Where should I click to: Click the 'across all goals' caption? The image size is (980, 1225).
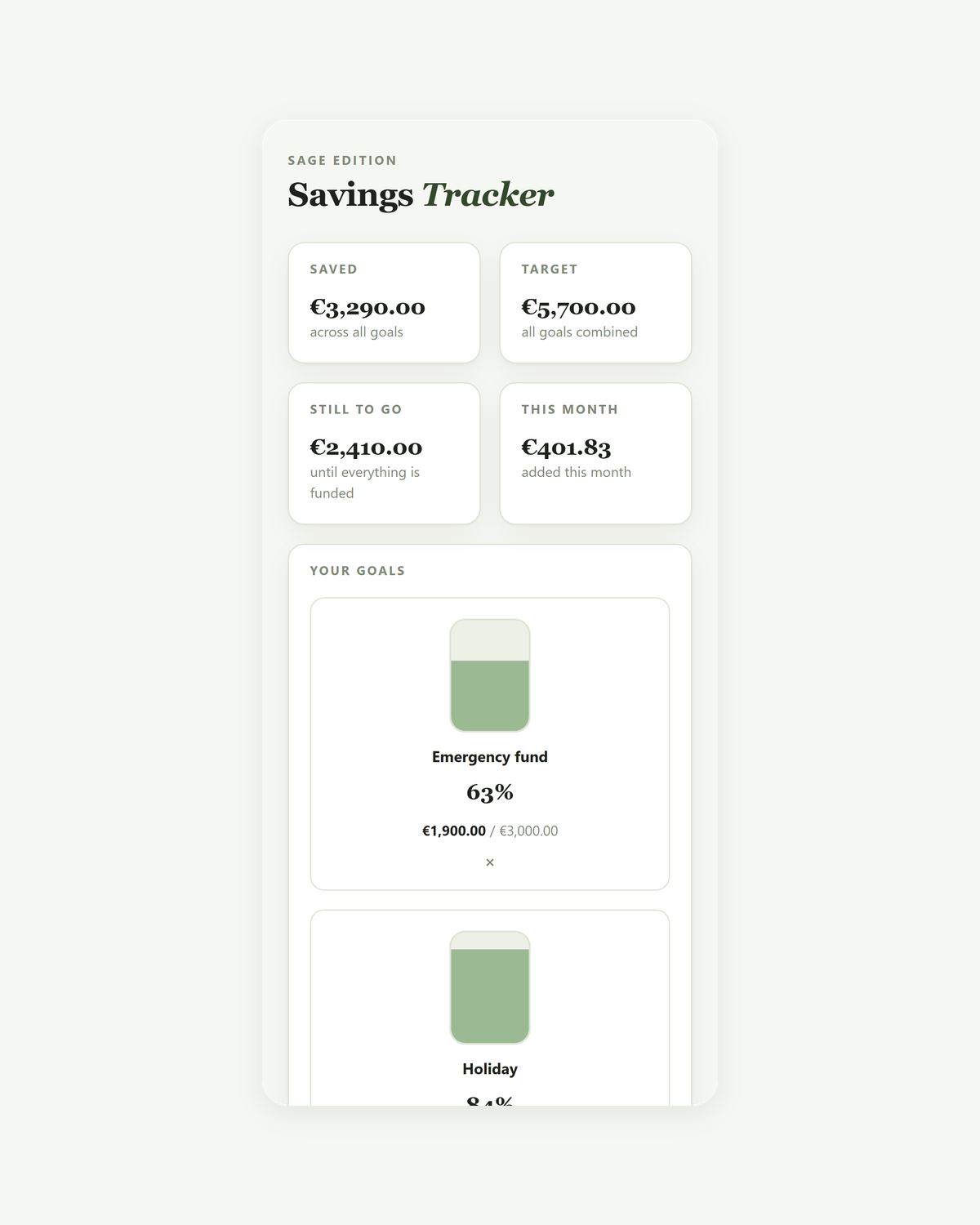click(356, 332)
